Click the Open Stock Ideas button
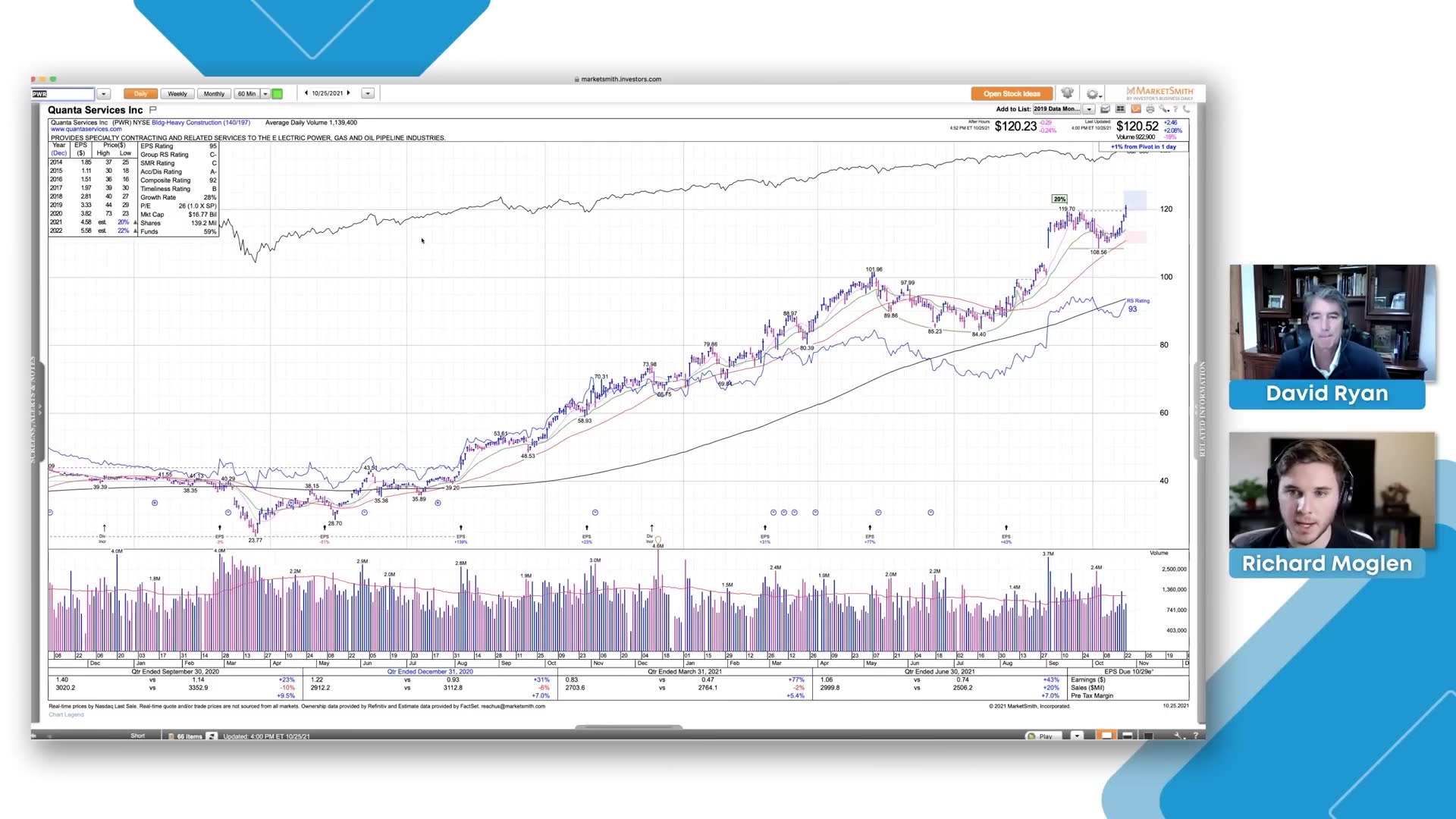The width and height of the screenshot is (1456, 819). click(x=1012, y=94)
